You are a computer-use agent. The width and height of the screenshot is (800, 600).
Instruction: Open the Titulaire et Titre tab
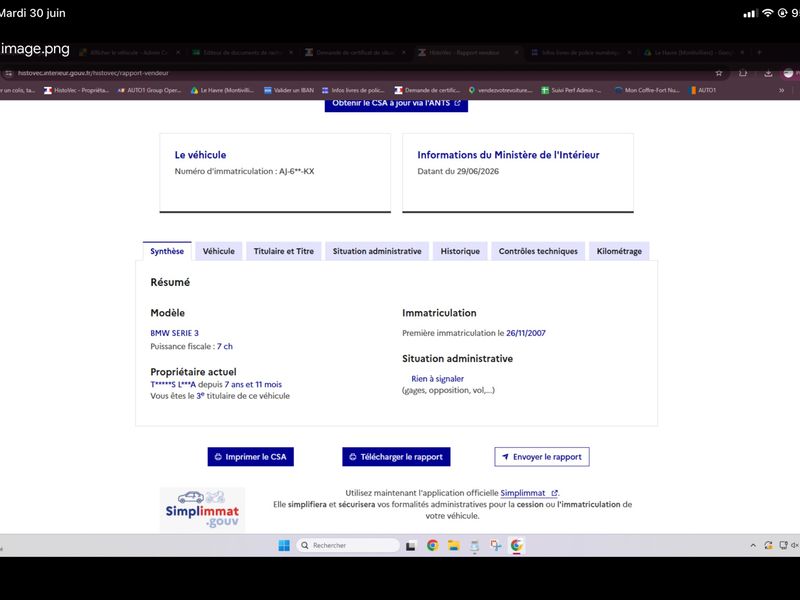[284, 251]
